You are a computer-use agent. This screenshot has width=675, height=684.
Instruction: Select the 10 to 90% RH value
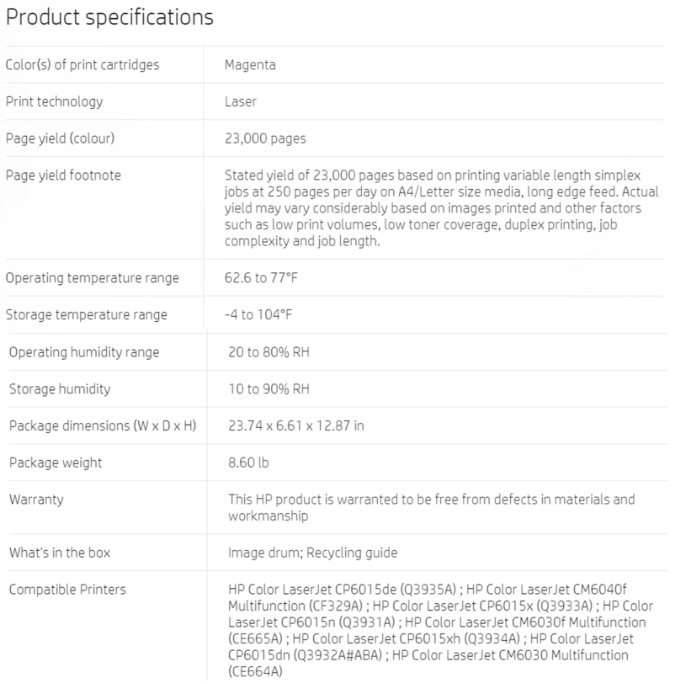click(269, 389)
